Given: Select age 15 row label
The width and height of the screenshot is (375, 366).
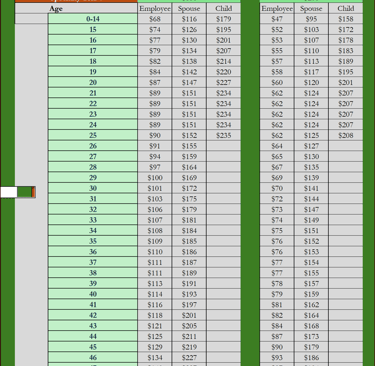Looking at the screenshot, I should coord(93,30).
